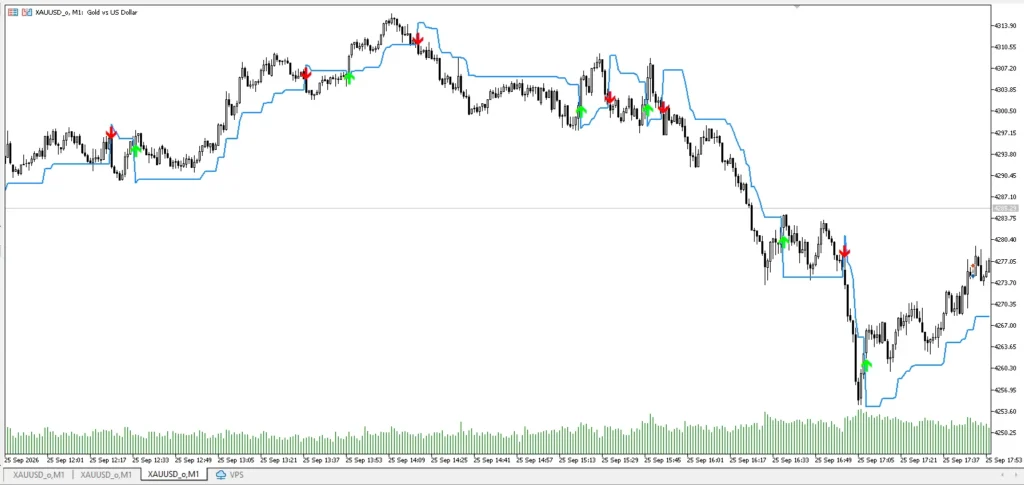Select the leftmost inactive XAUUSD_o,M1 tab
1024x485 pixels.
[x=38, y=475]
